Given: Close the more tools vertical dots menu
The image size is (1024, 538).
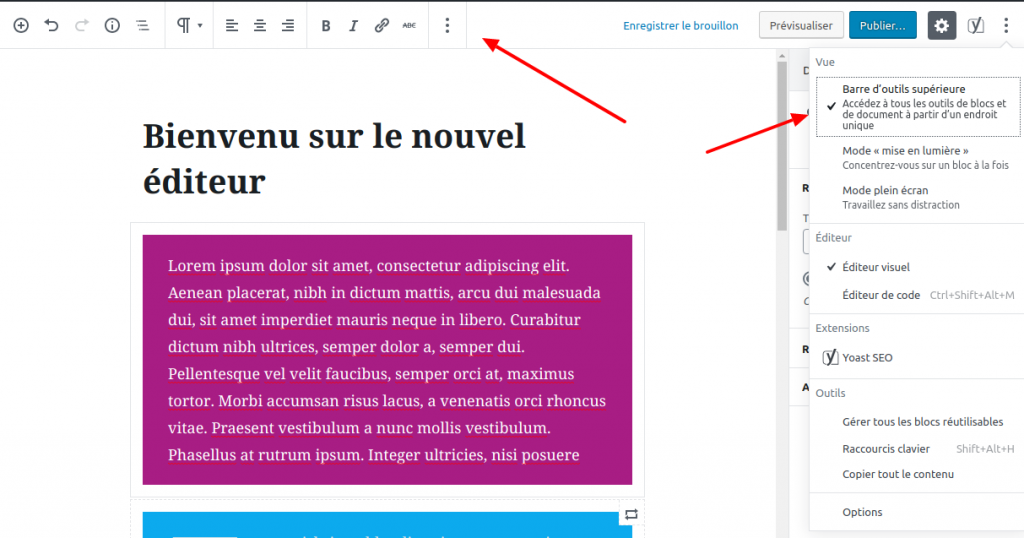Looking at the screenshot, I should point(1006,25).
